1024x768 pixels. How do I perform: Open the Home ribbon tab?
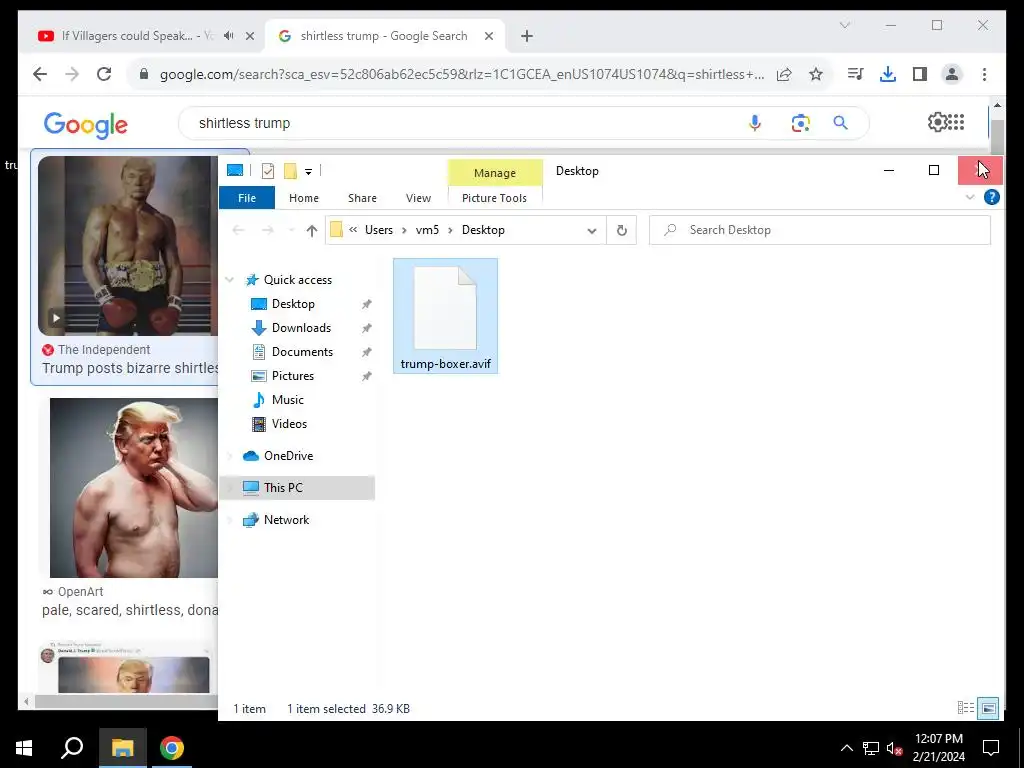click(x=304, y=198)
